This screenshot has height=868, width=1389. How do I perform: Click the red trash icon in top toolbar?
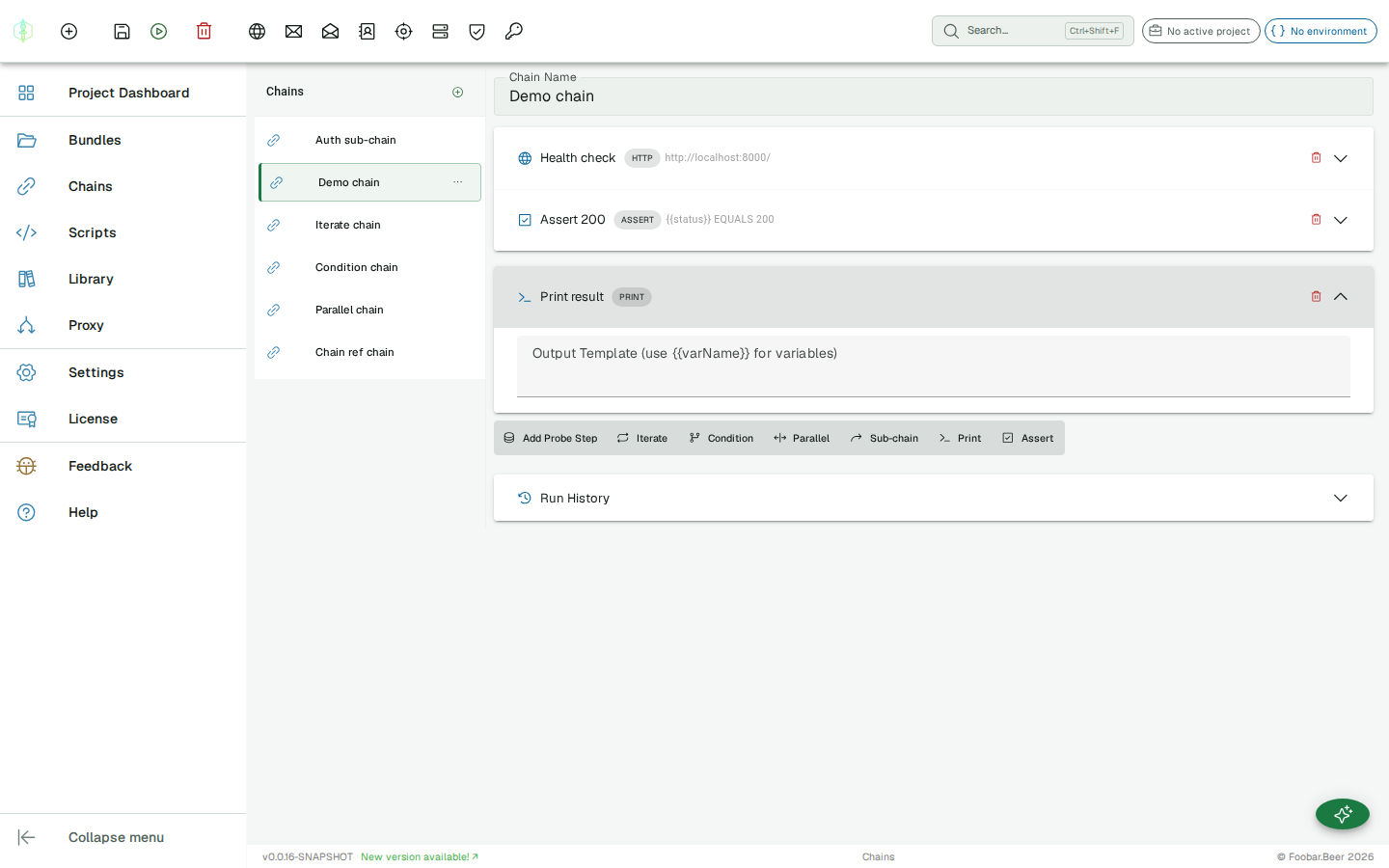pos(204,31)
